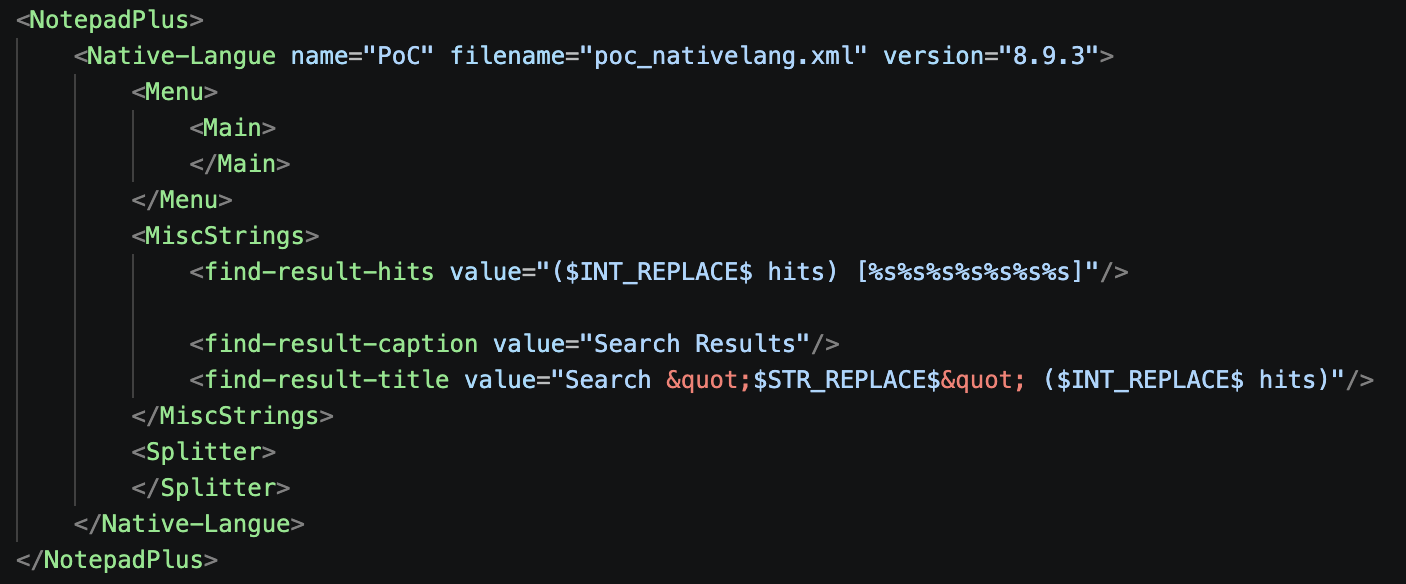Click the $STR_REPLACE$ placeholder text
Screen dimensions: 1406x584
pos(846,379)
